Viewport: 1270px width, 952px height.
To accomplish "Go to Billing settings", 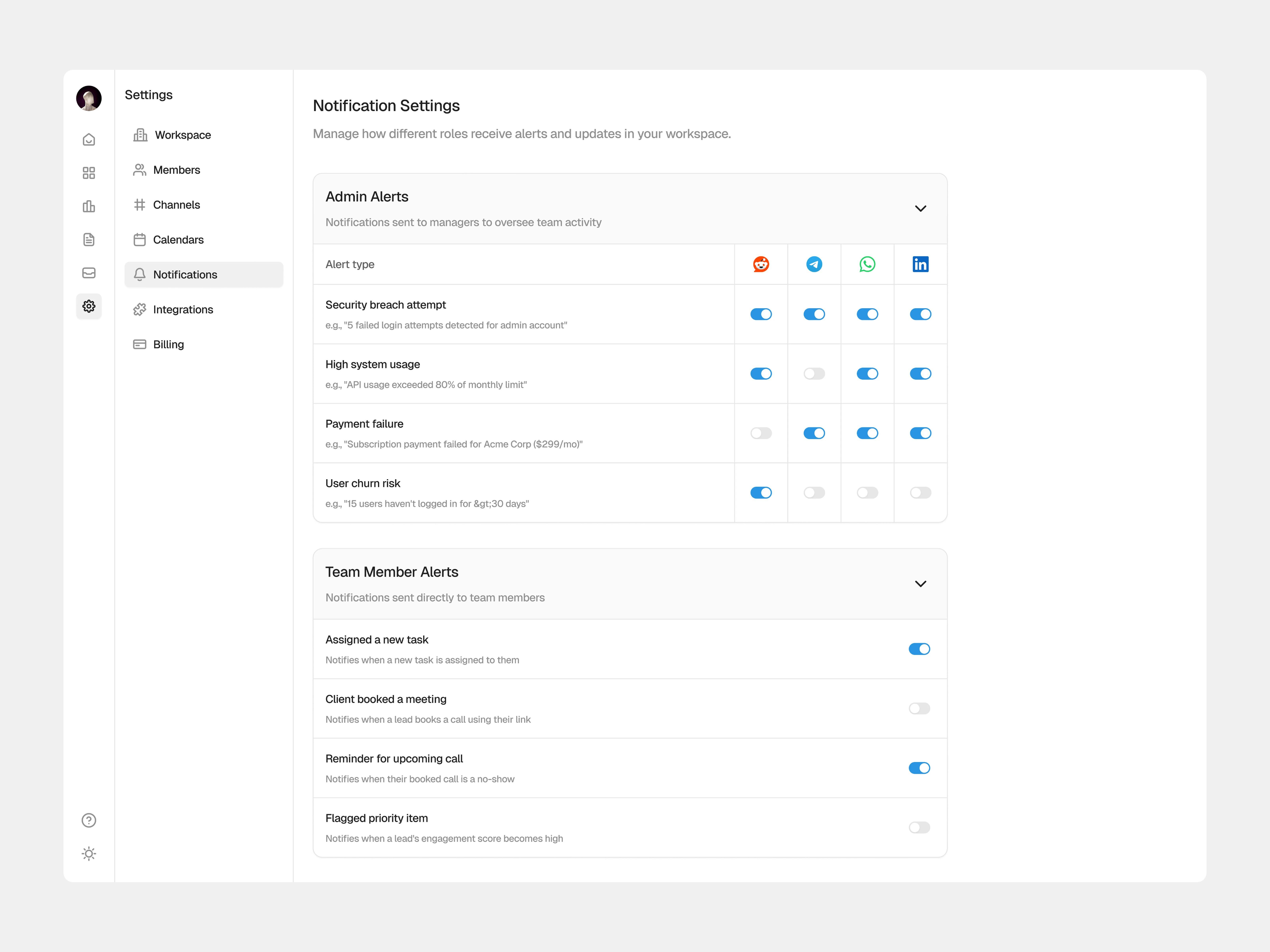I will point(168,344).
